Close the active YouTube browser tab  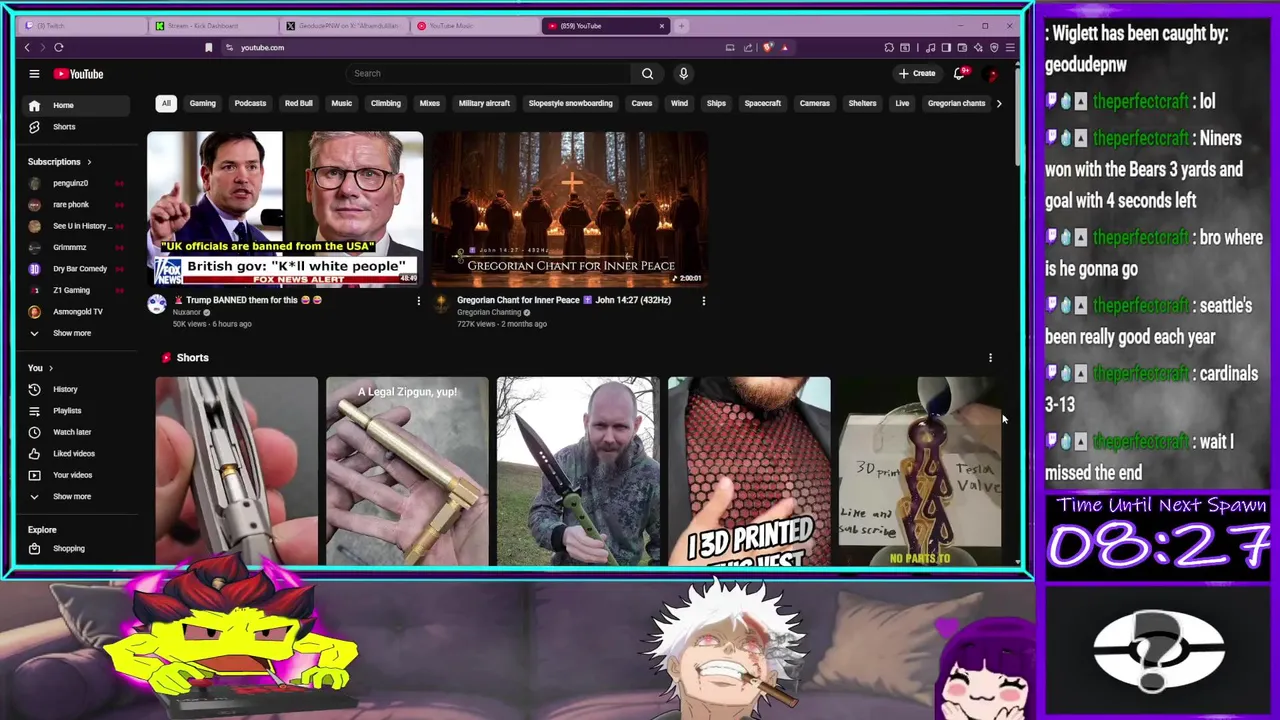[x=662, y=26]
